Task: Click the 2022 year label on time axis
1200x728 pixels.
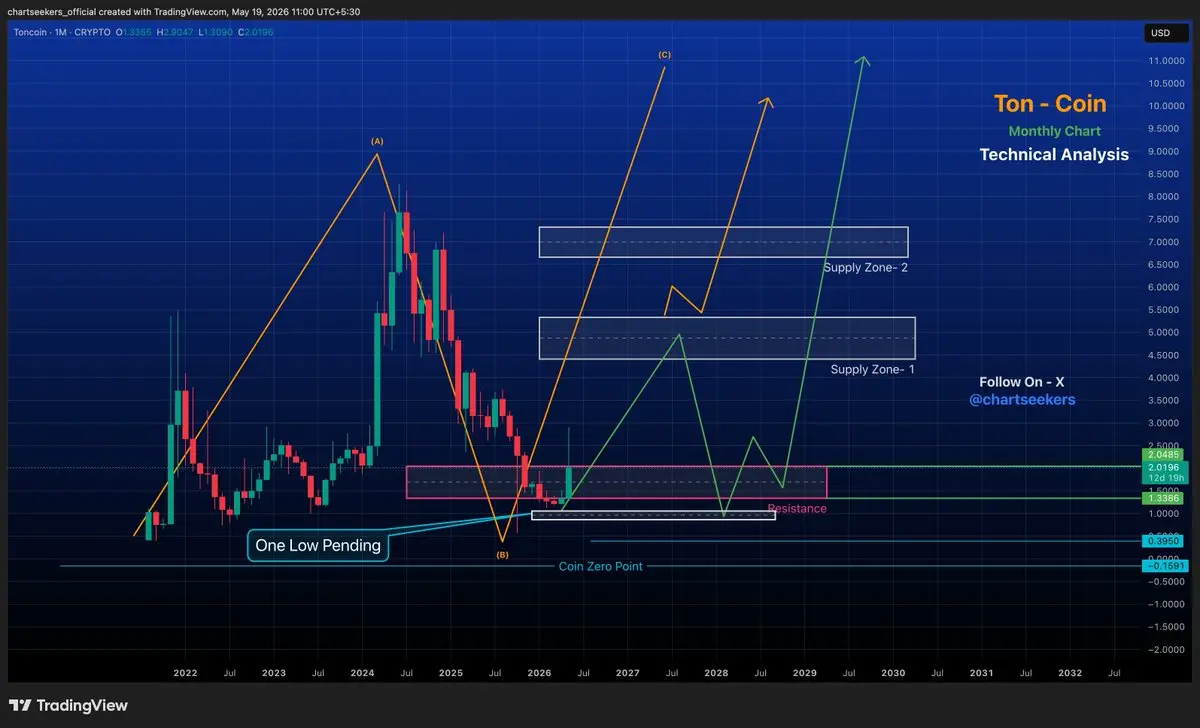Action: tap(185, 674)
